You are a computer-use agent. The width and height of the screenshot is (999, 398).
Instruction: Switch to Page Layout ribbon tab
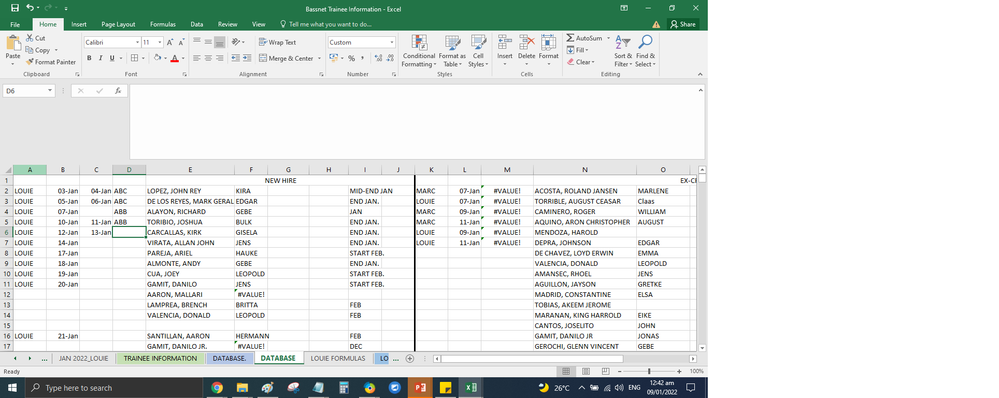click(x=118, y=24)
